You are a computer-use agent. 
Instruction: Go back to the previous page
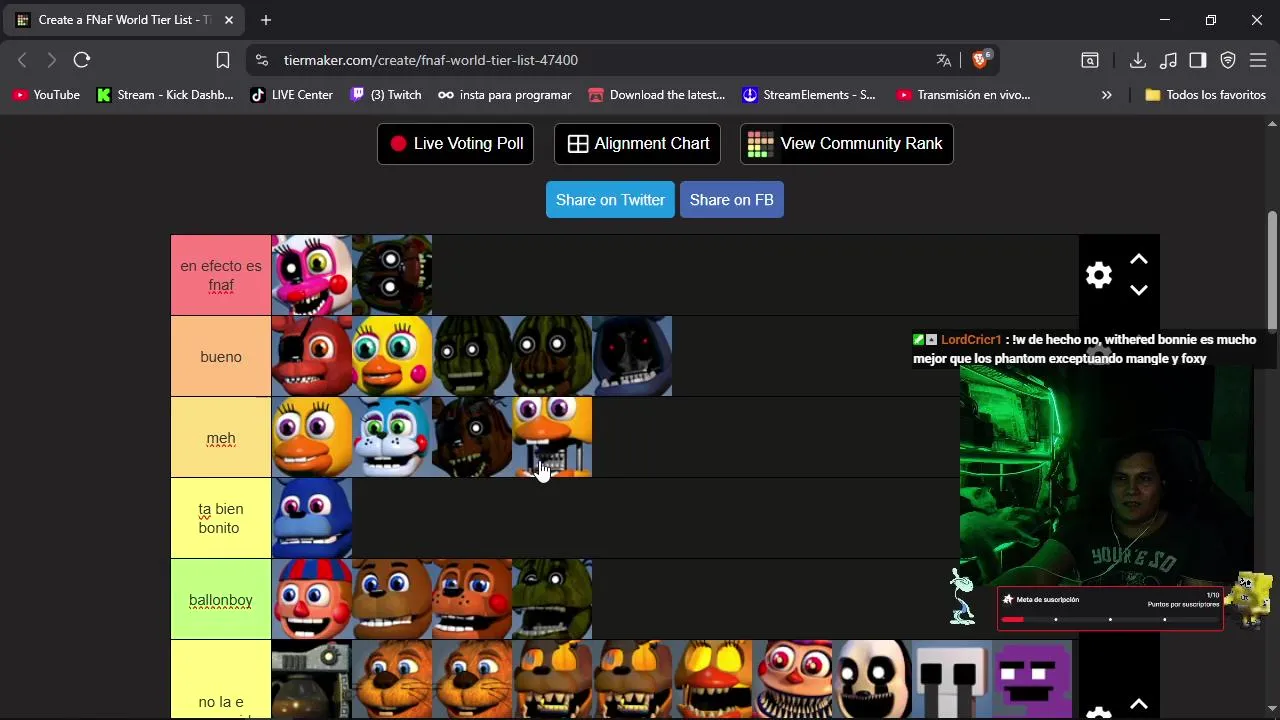click(22, 60)
